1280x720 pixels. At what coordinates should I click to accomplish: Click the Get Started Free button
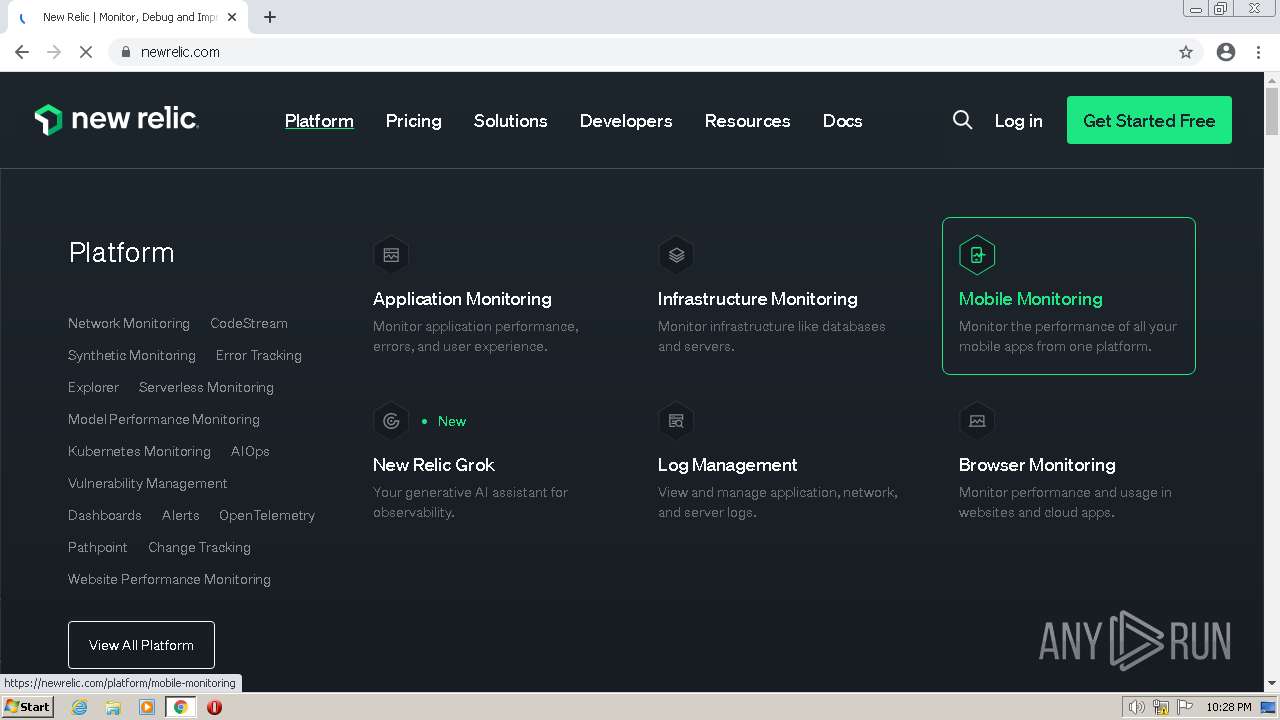tap(1149, 120)
